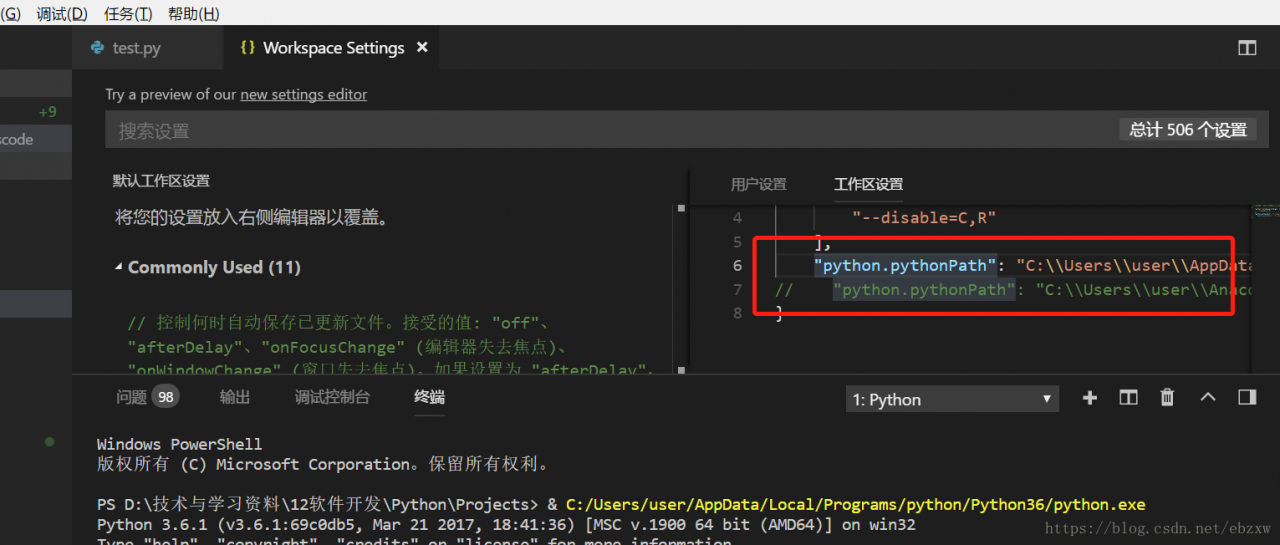
Task: Move panel to the side using rightmost panel icon
Action: pos(1246,398)
